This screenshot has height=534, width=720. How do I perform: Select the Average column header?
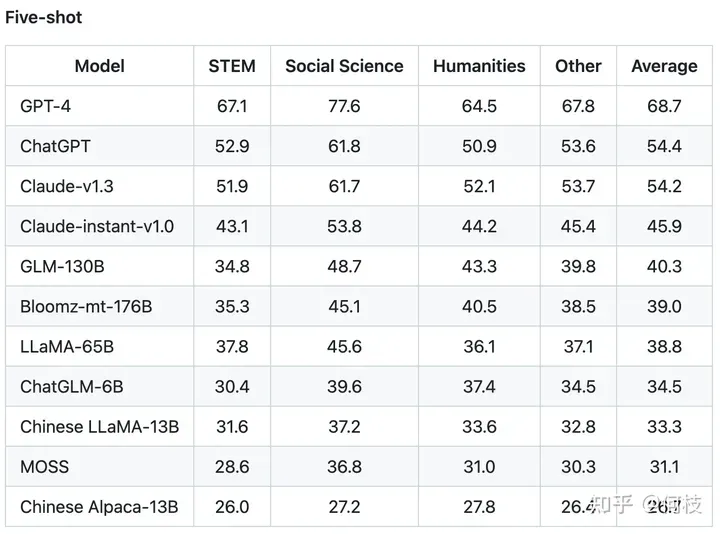click(664, 66)
